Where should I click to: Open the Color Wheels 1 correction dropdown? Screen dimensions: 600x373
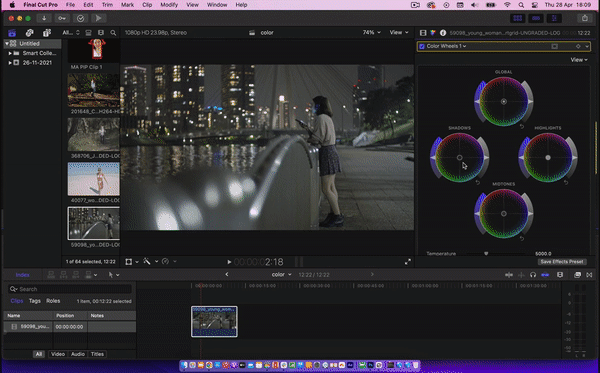click(446, 46)
